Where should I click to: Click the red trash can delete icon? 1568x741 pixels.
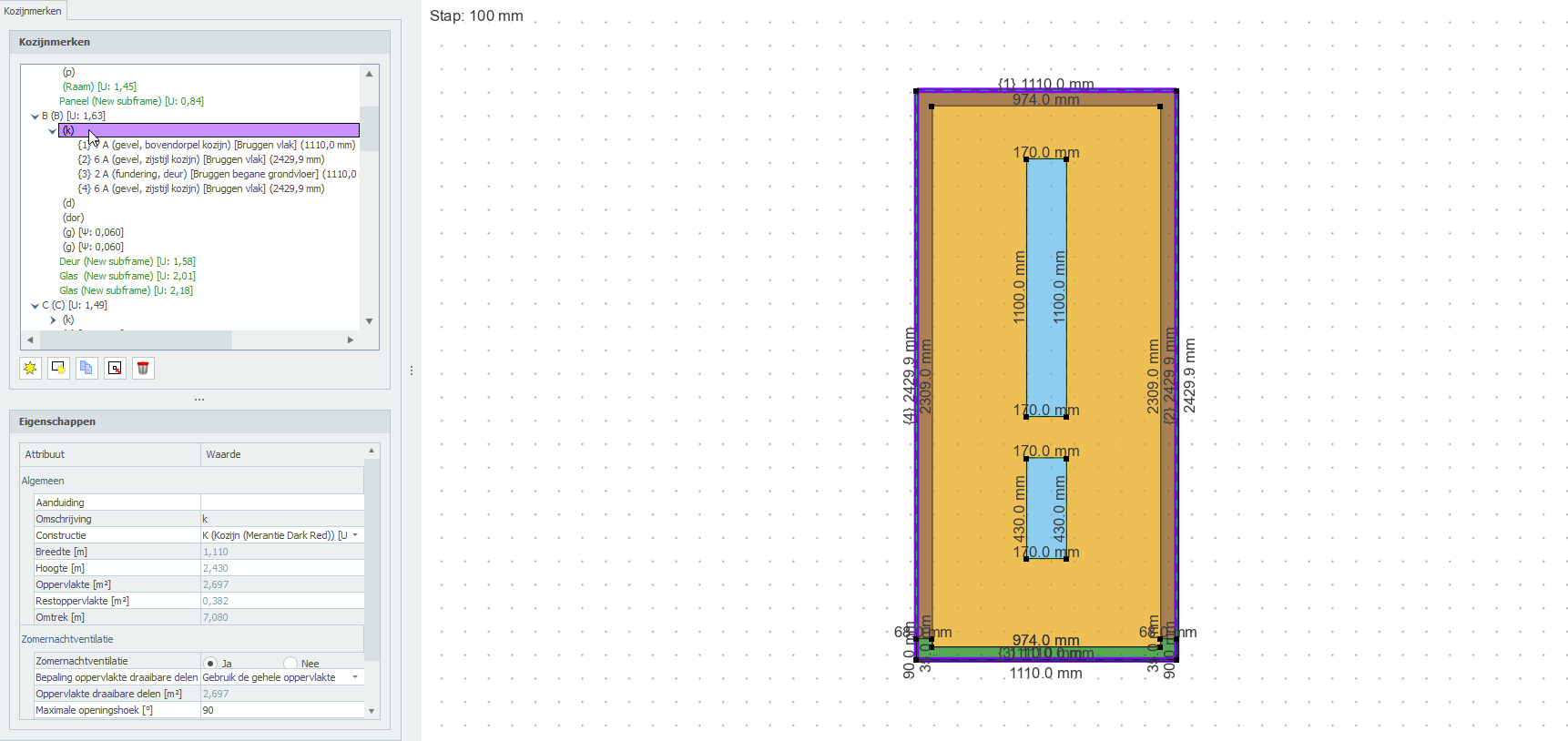coord(143,368)
